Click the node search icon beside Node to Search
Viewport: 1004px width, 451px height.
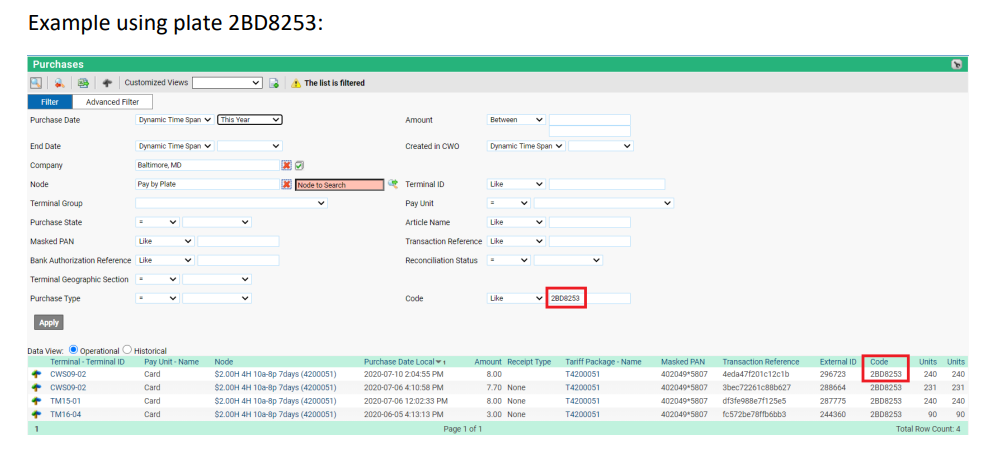tap(393, 184)
